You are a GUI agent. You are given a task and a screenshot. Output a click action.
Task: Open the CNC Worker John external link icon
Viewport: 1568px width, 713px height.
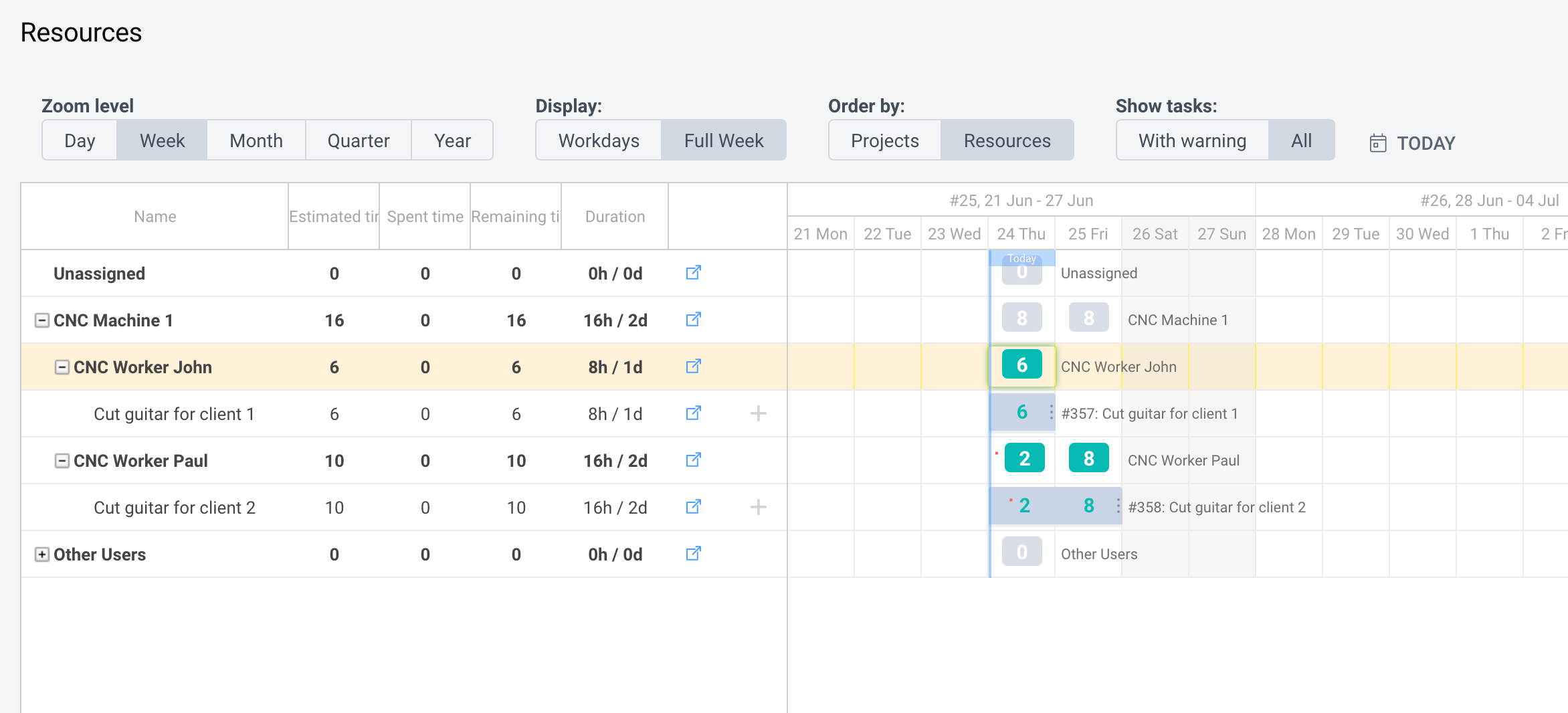[x=693, y=367]
